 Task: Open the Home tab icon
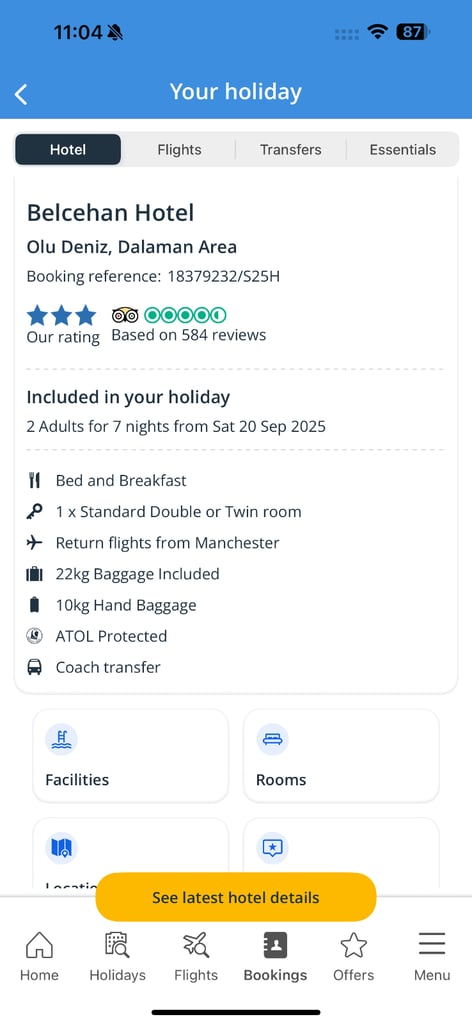pyautogui.click(x=39, y=944)
